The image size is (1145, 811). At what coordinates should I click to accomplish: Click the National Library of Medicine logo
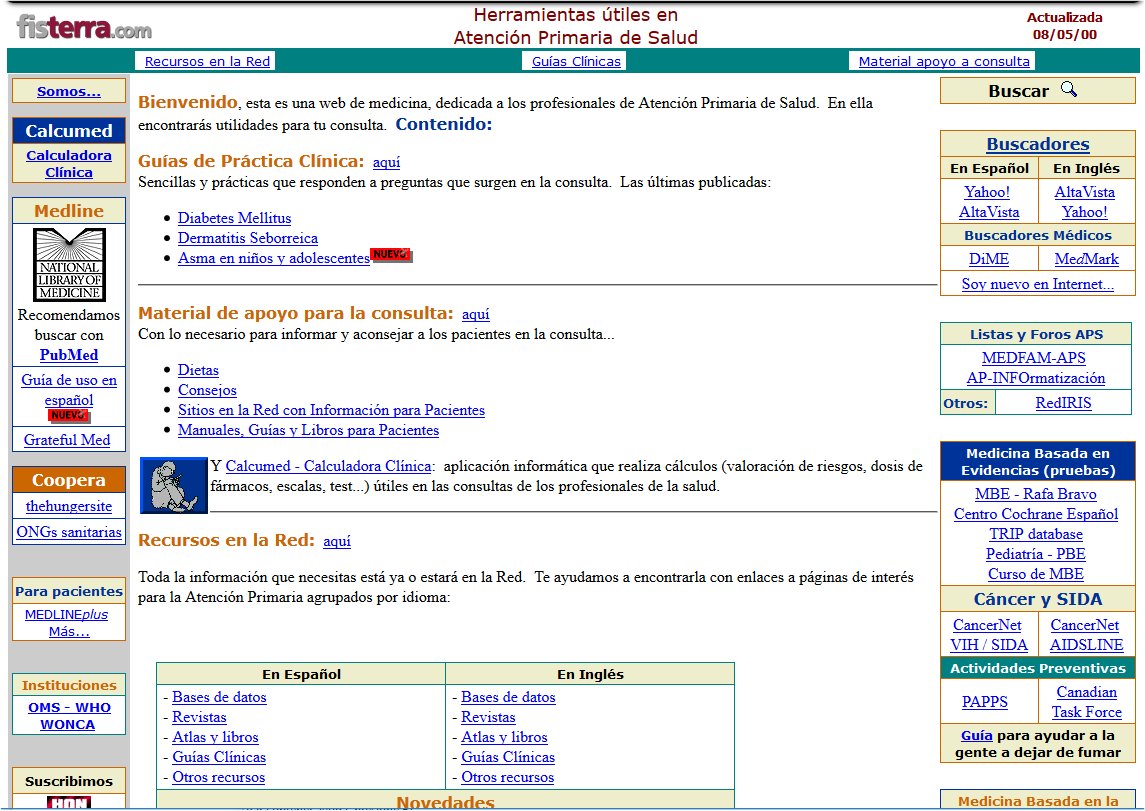(x=69, y=264)
